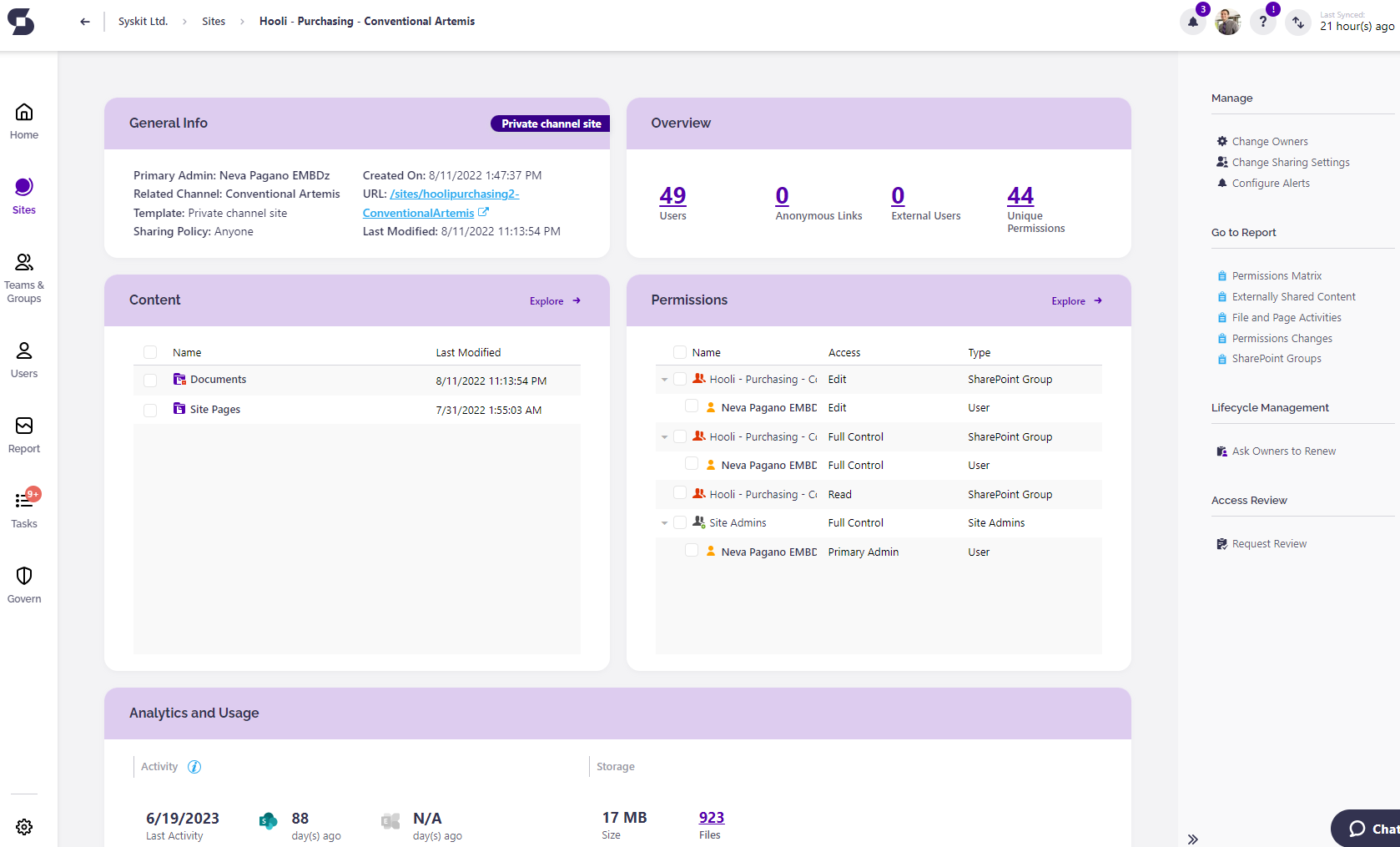Collapse the first Hooli Purchasing SharePoint group
The image size is (1400, 847).
(664, 379)
